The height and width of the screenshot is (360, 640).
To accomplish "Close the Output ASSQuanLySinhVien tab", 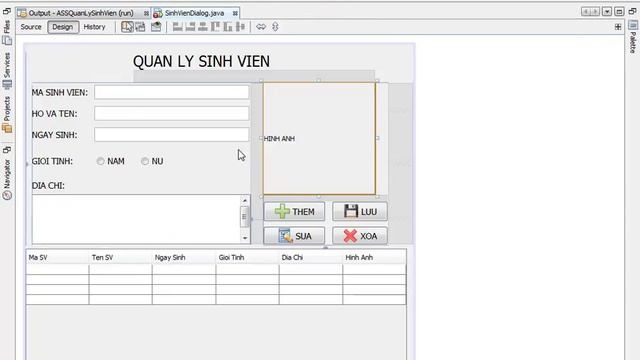I will tap(146, 13).
